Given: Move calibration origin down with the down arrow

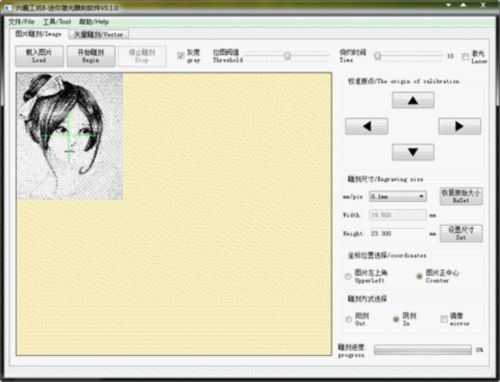Looking at the screenshot, I should (x=413, y=152).
